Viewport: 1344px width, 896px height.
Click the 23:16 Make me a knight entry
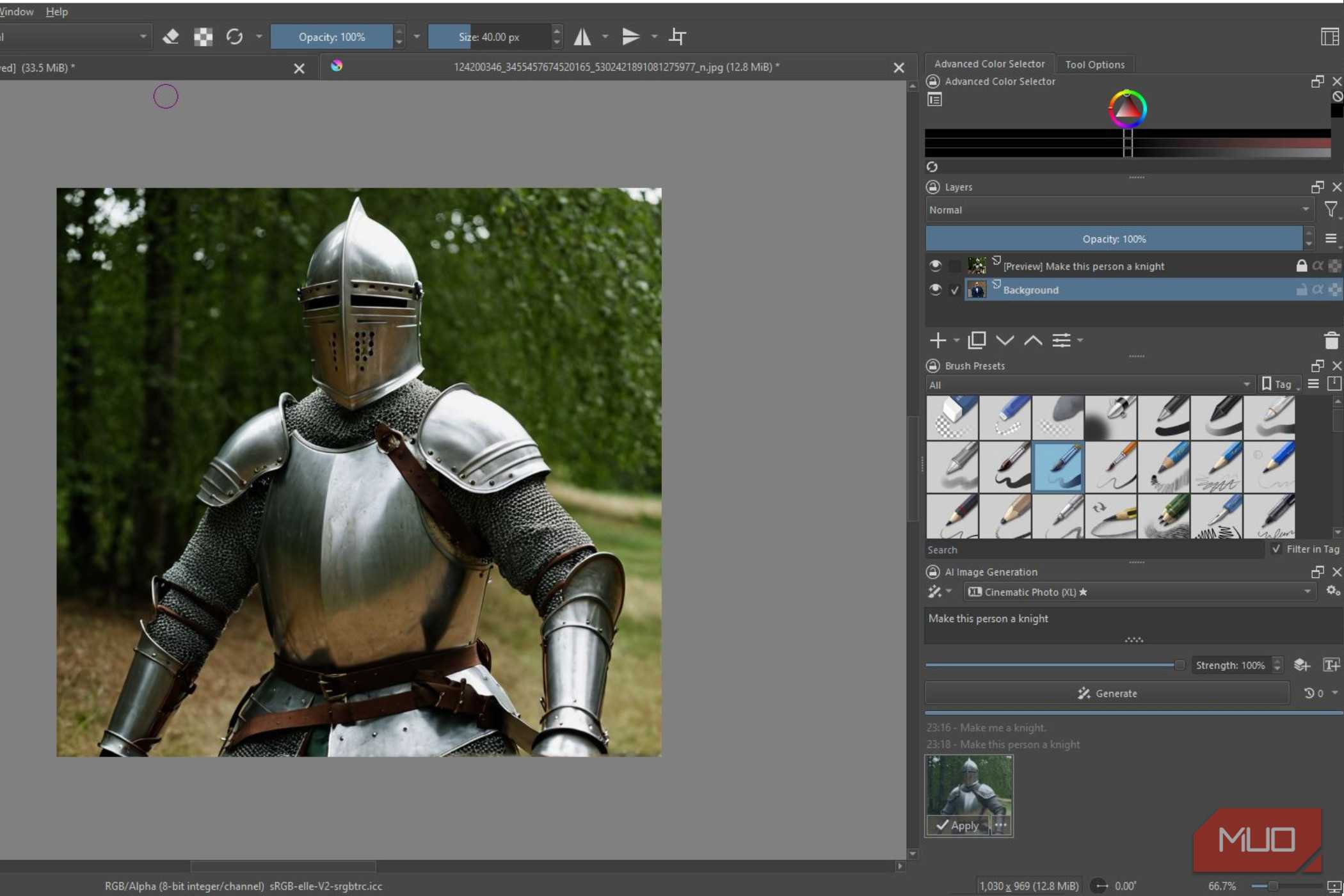coord(986,728)
